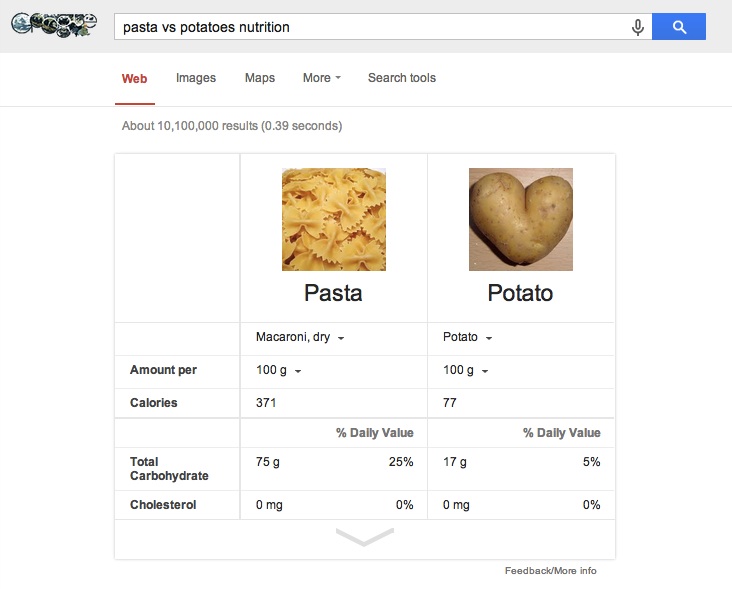
Task: Click the Calories row label
Action: (154, 403)
